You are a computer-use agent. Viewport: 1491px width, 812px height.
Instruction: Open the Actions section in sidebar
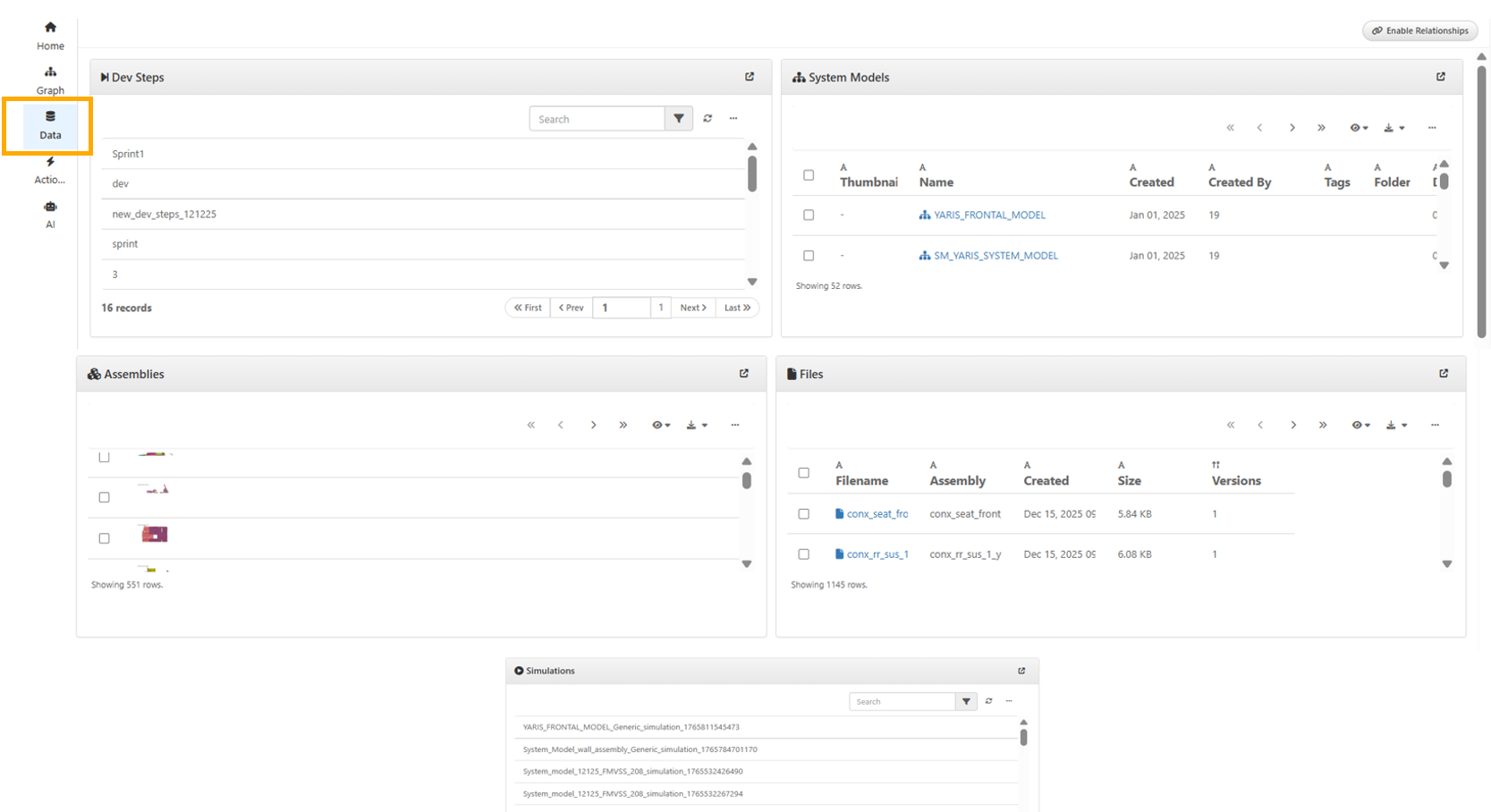50,169
